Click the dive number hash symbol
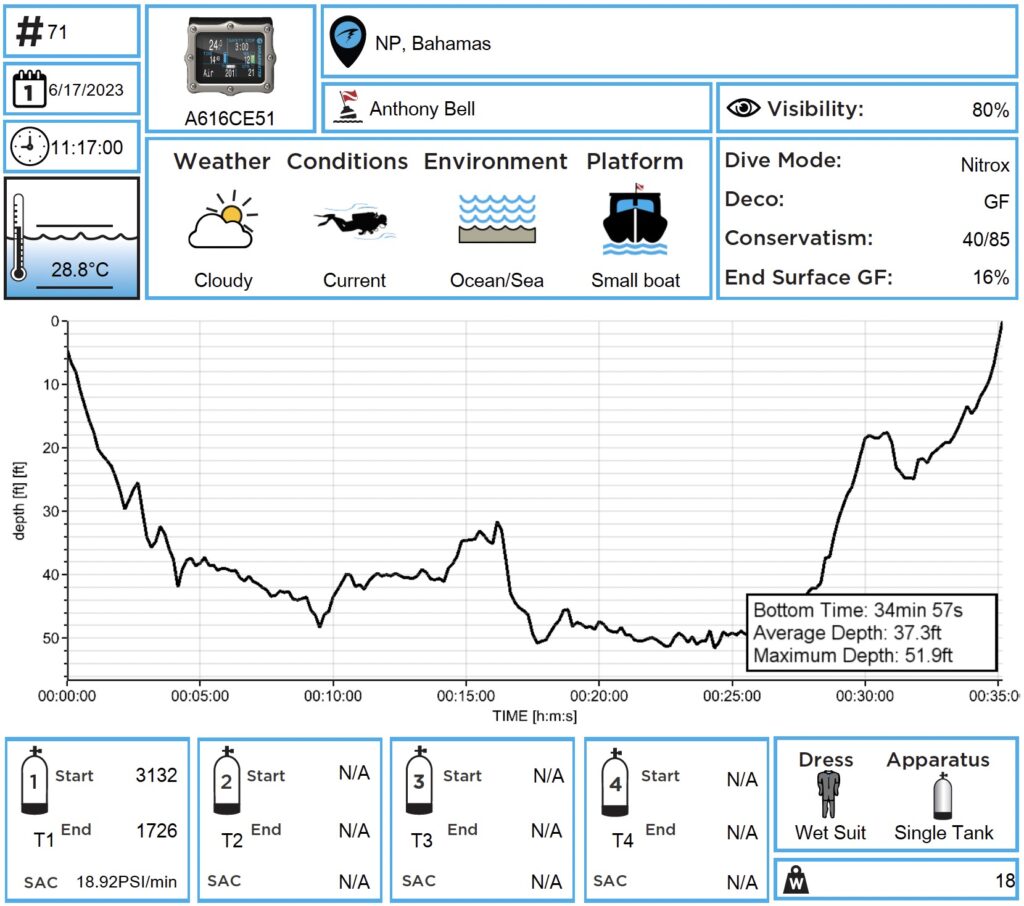 point(30,32)
